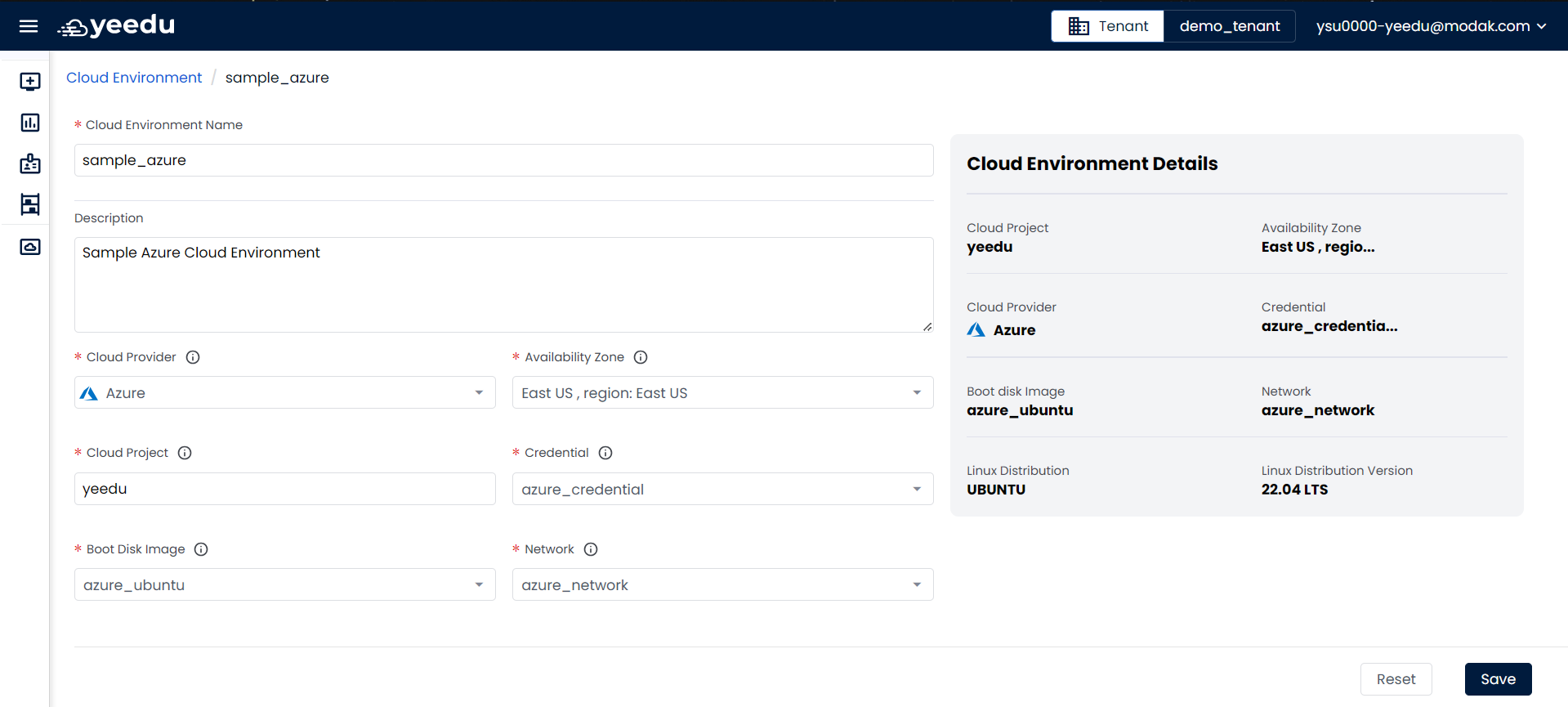Open the dashboard chart sidebar icon
Viewport: 1568px width, 707px height.
30,123
